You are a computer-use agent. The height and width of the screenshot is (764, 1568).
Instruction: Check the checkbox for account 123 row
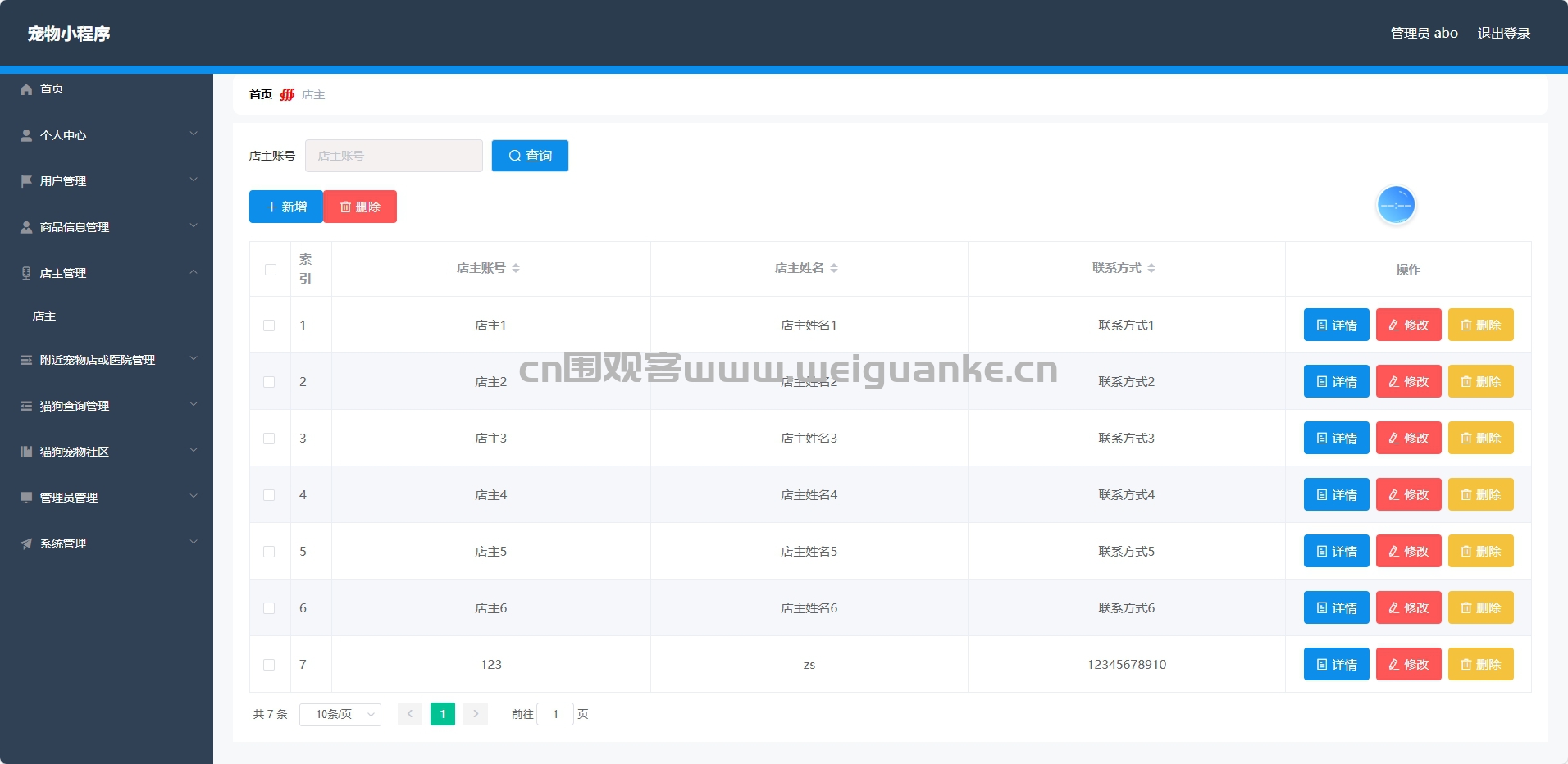pos(269,665)
